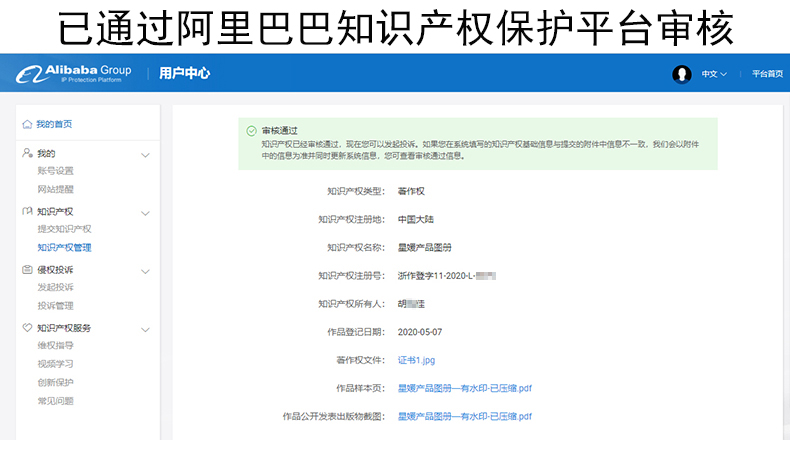Collapse the 我的 sidebar section chevron
Screen dimensions: 790x450
point(145,155)
